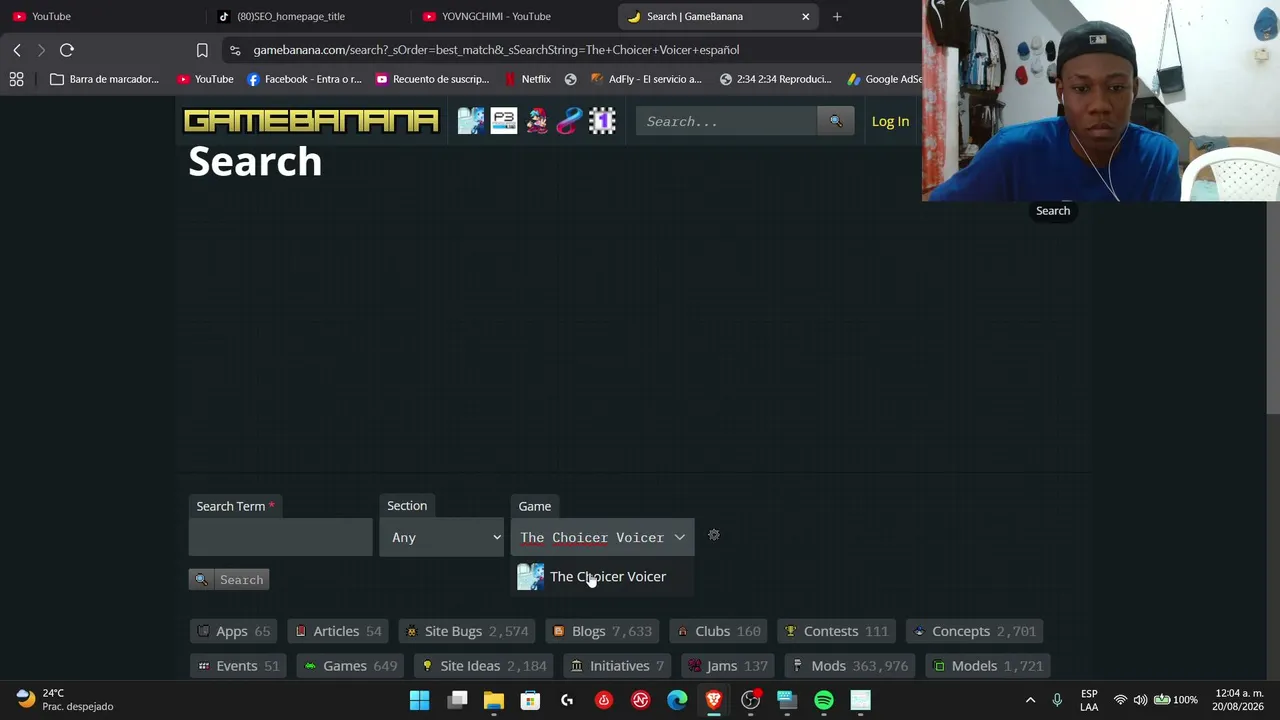Open the Recuento de suscrip... bookmark
The height and width of the screenshot is (720, 1280).
(x=432, y=79)
